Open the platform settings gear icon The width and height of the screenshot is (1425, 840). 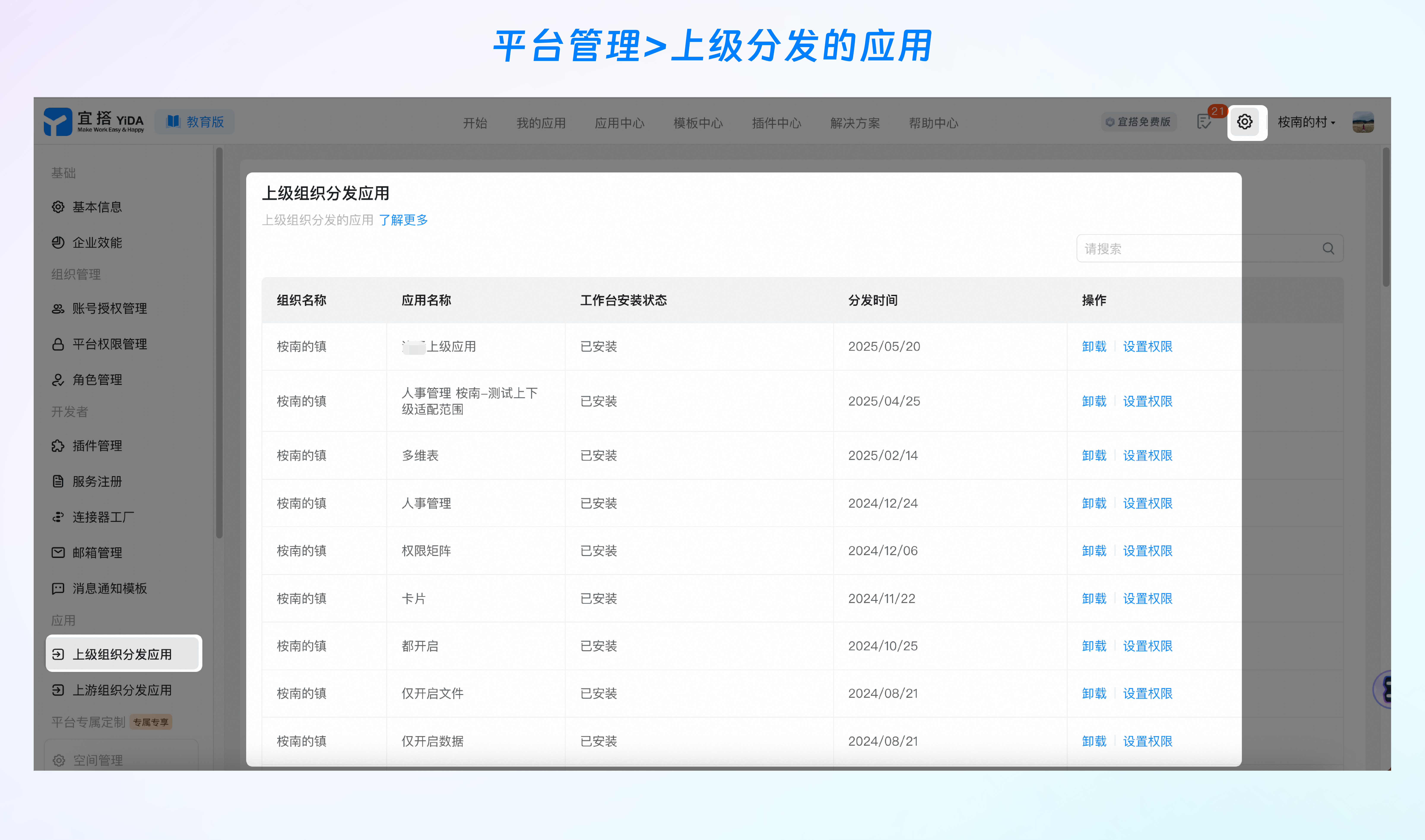pos(1244,122)
